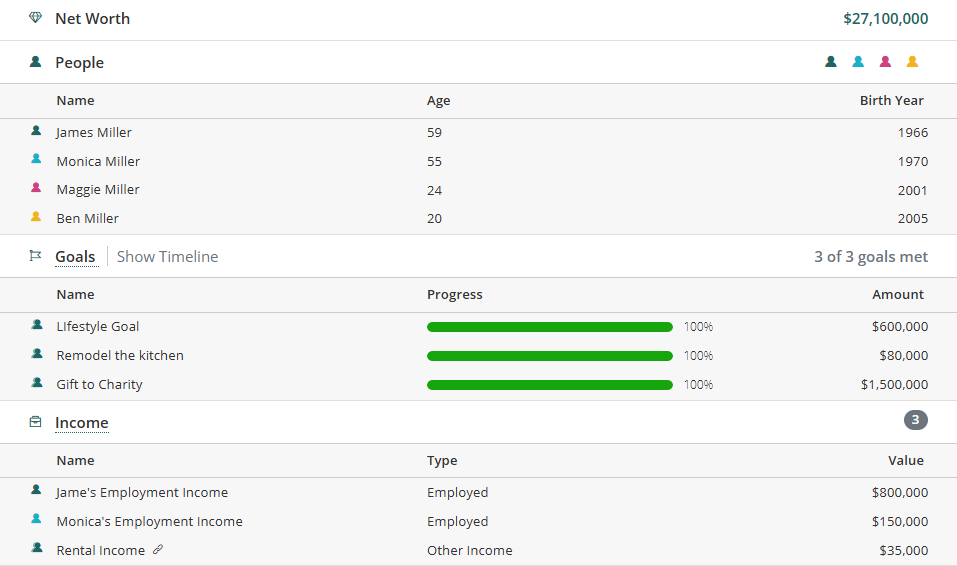Viewport: 957px width, 566px height.
Task: Click the light blue person icon in People header
Action: click(x=858, y=62)
